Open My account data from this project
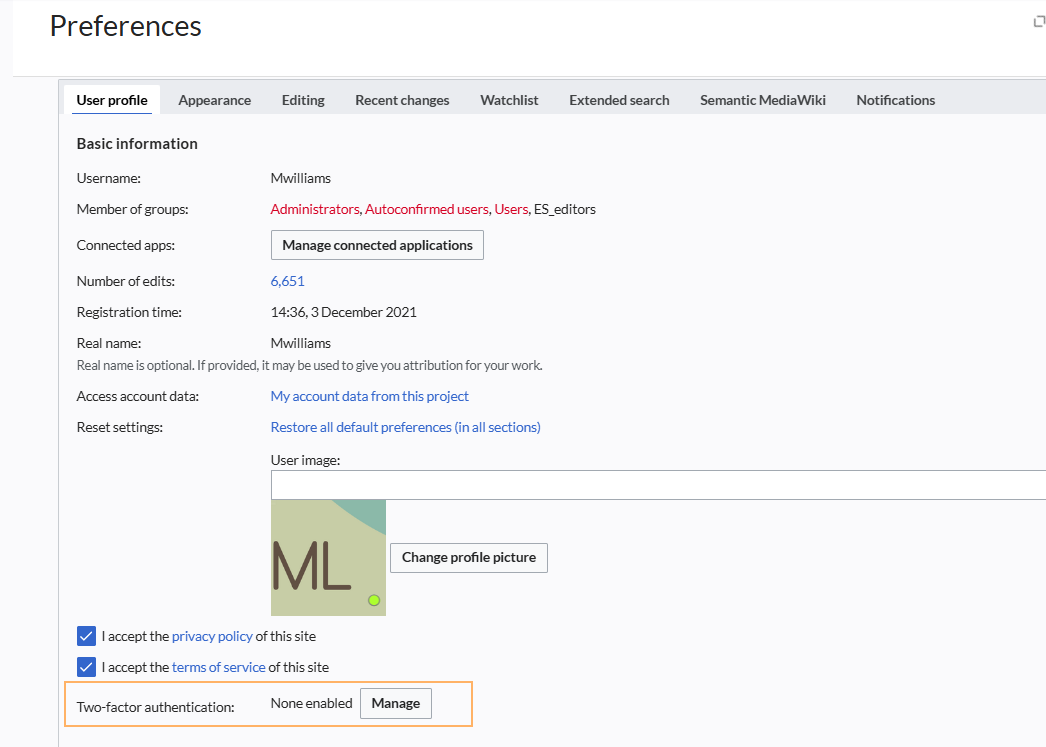 click(x=370, y=396)
